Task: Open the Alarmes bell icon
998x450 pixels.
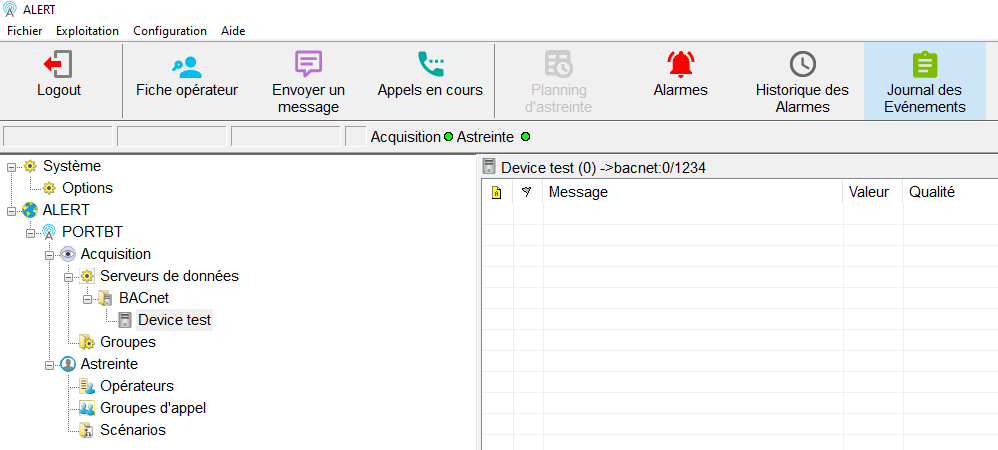Action: [680, 65]
